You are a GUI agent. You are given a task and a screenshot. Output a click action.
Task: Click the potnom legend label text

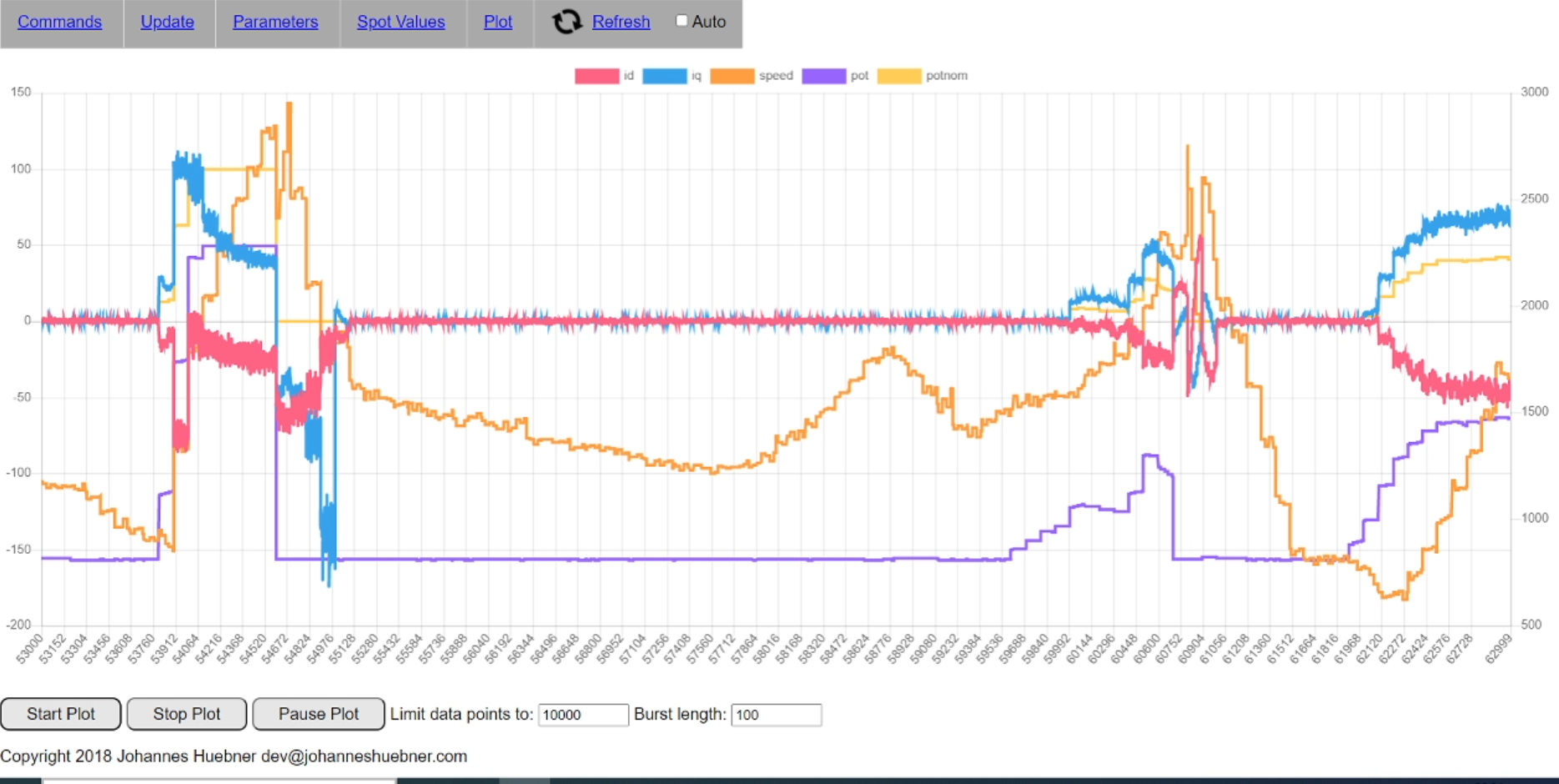pos(947,76)
